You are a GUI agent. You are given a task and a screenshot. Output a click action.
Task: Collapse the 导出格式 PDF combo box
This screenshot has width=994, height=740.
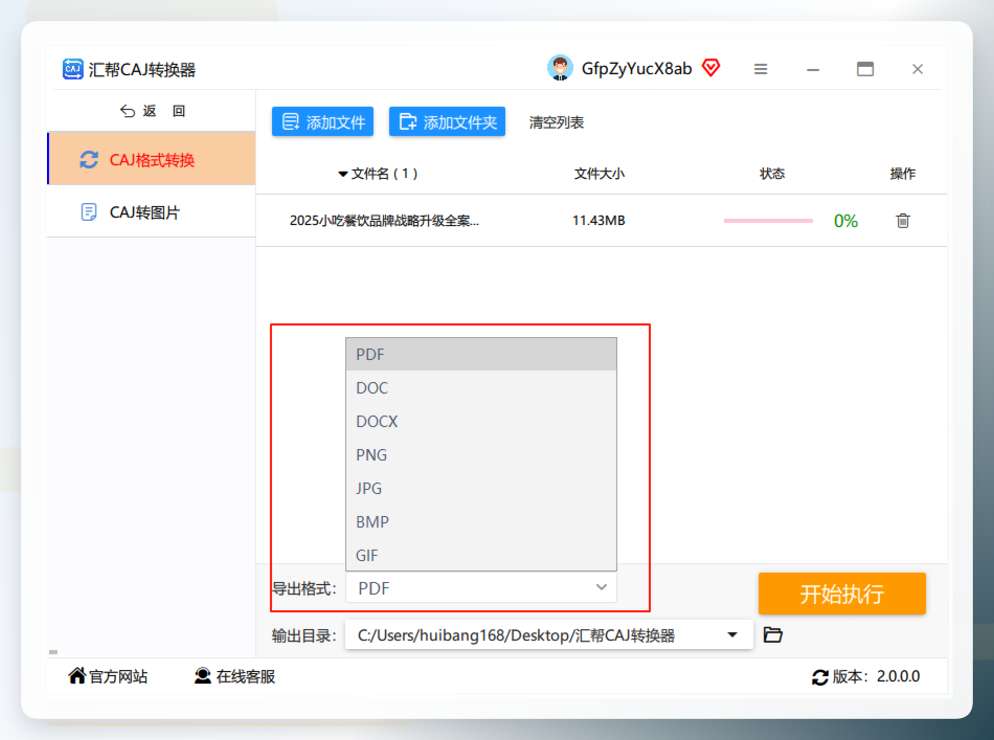[x=481, y=588]
